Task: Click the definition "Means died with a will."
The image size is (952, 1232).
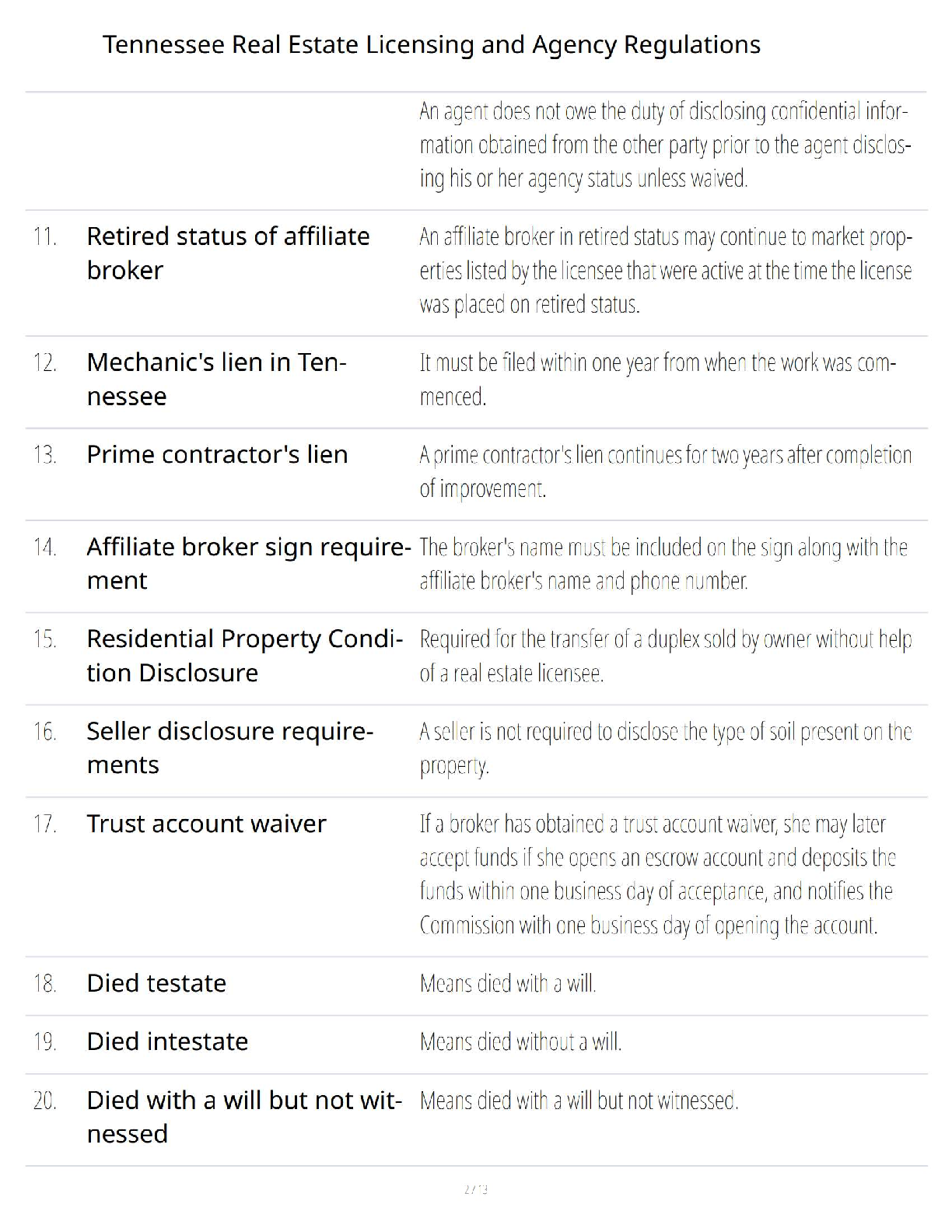Action: tap(508, 984)
